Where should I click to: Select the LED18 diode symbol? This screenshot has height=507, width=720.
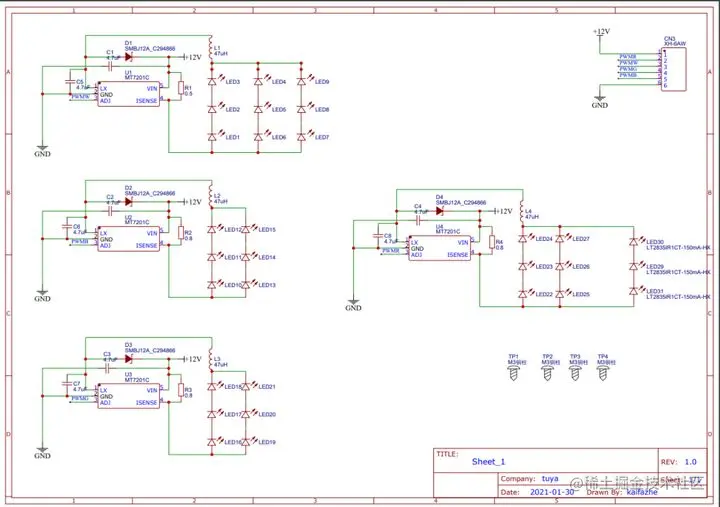click(212, 387)
